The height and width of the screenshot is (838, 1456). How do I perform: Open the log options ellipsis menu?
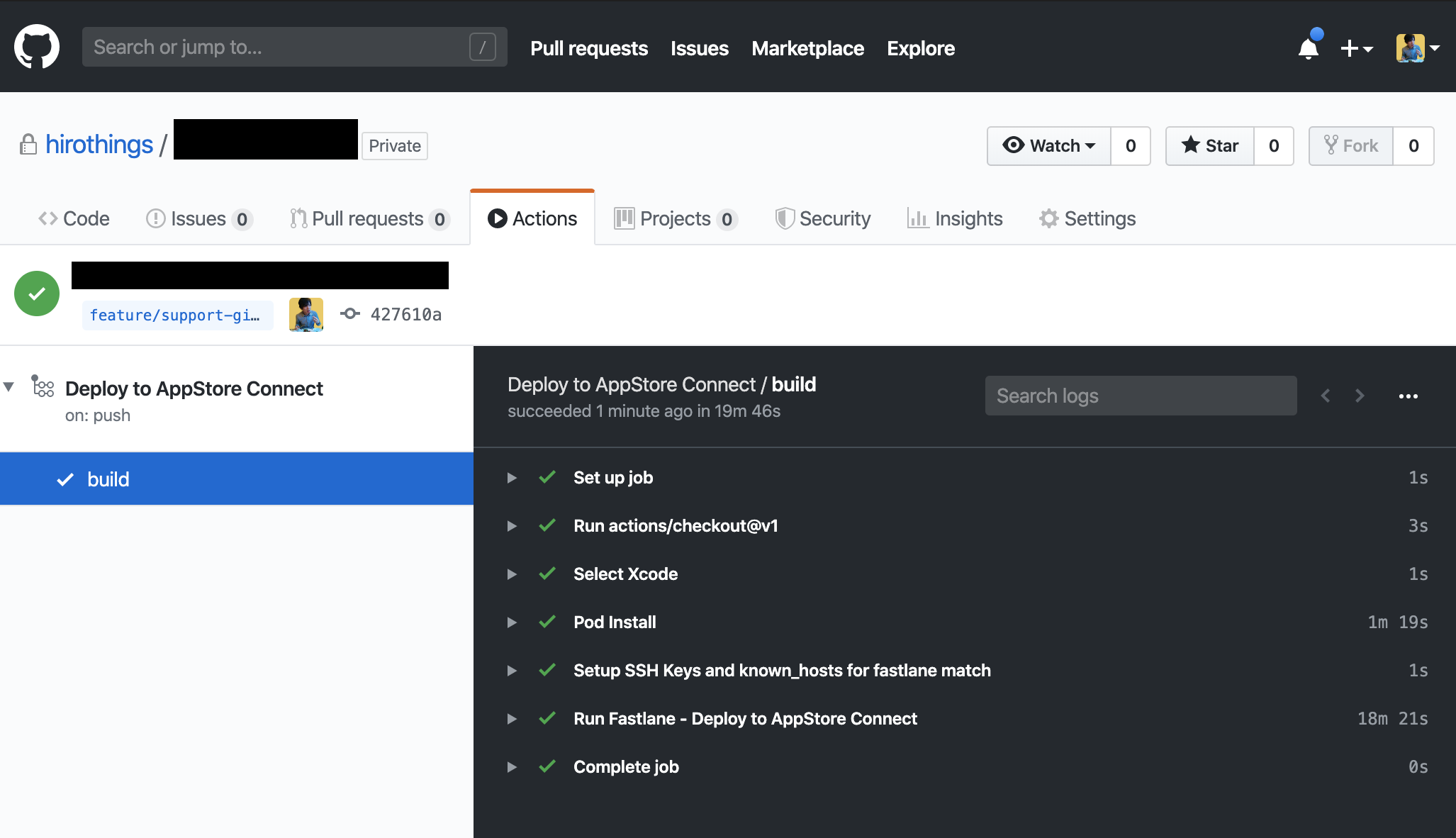coord(1409,396)
